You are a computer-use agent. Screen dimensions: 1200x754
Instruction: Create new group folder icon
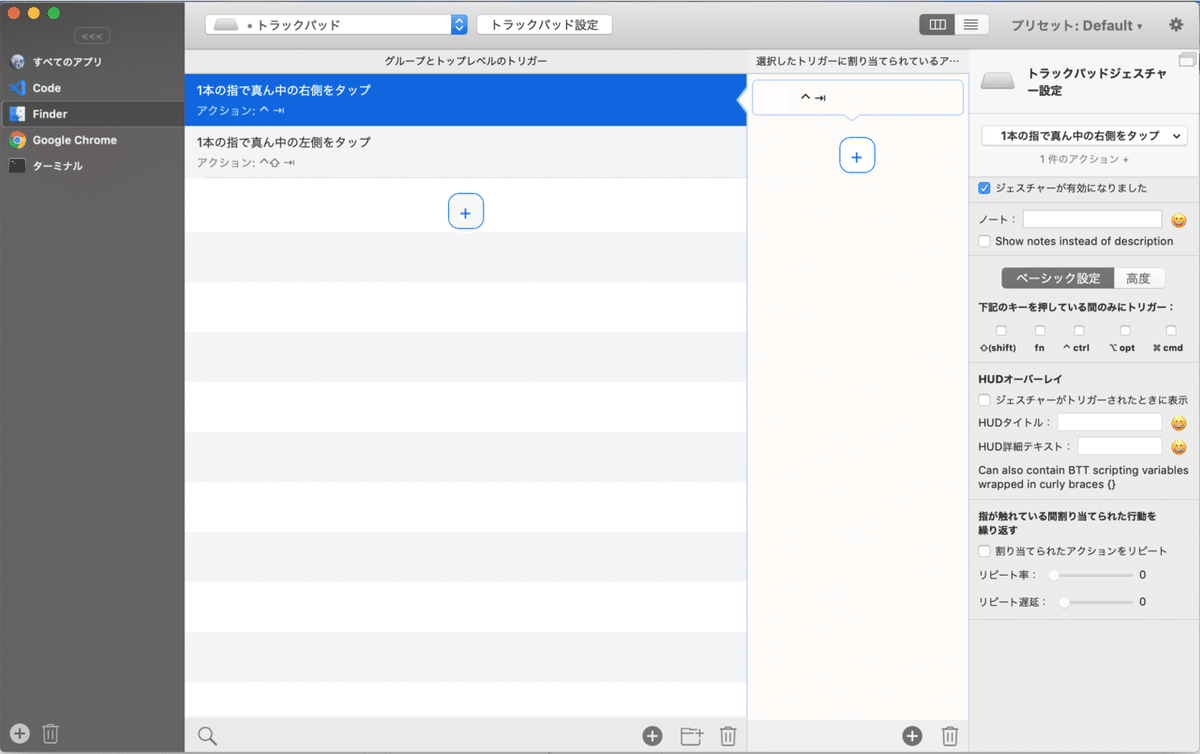691,736
